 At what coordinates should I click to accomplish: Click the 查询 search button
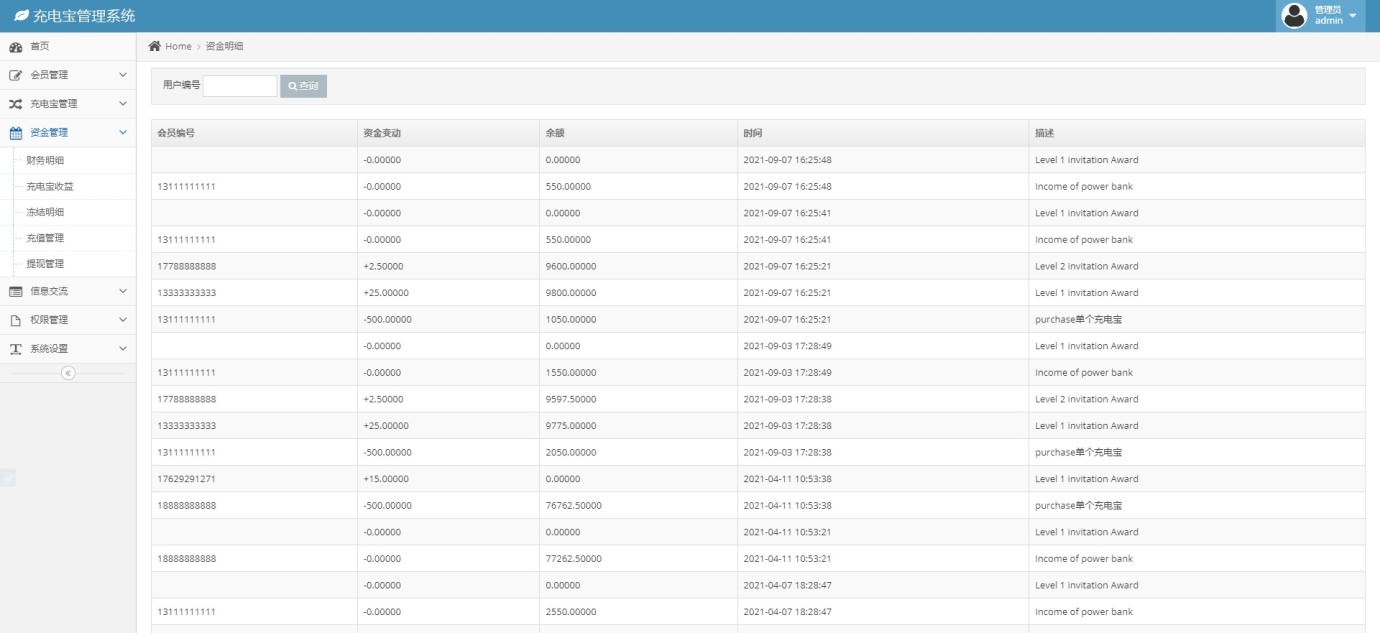point(303,86)
